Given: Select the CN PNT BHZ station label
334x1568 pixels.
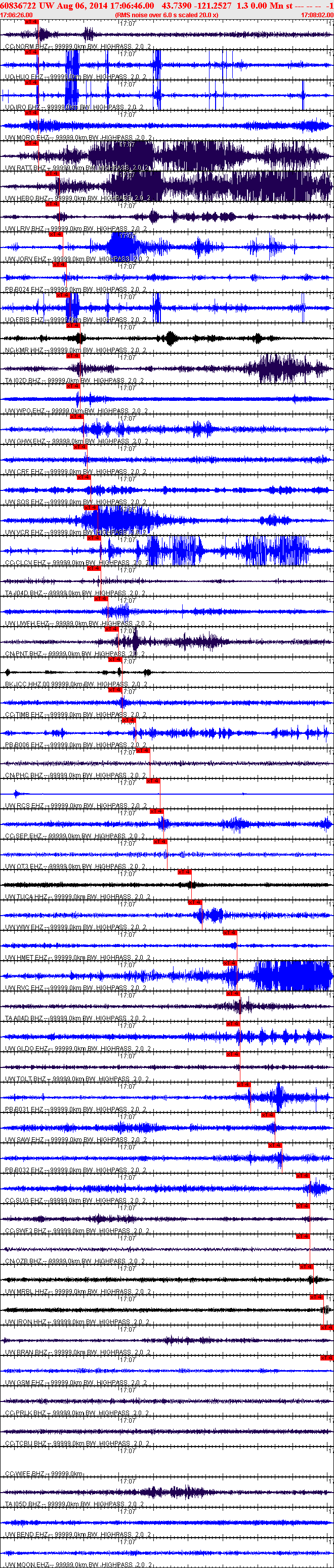Looking at the screenshot, I should click(75, 655).
